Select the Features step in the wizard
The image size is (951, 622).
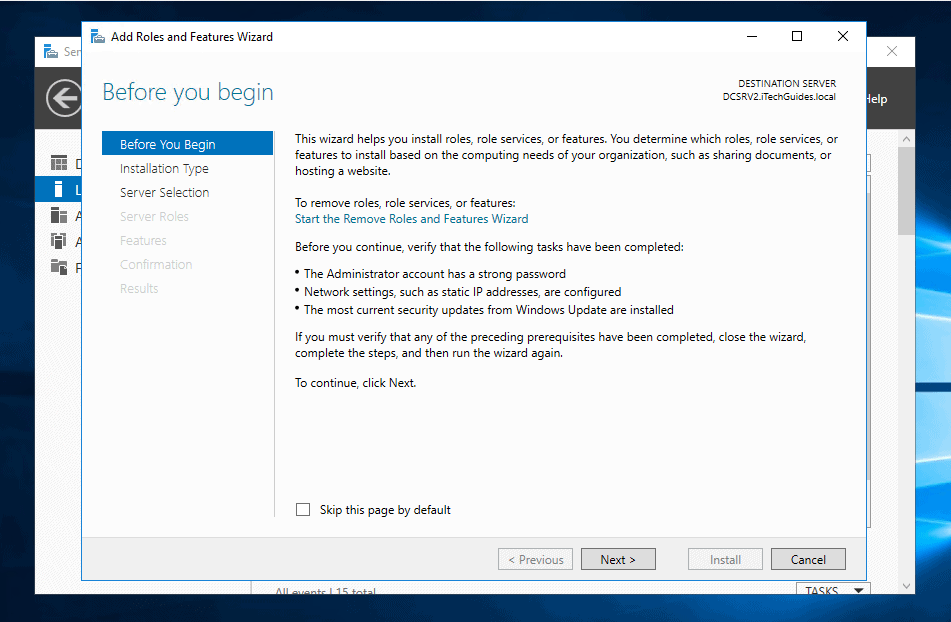143,240
